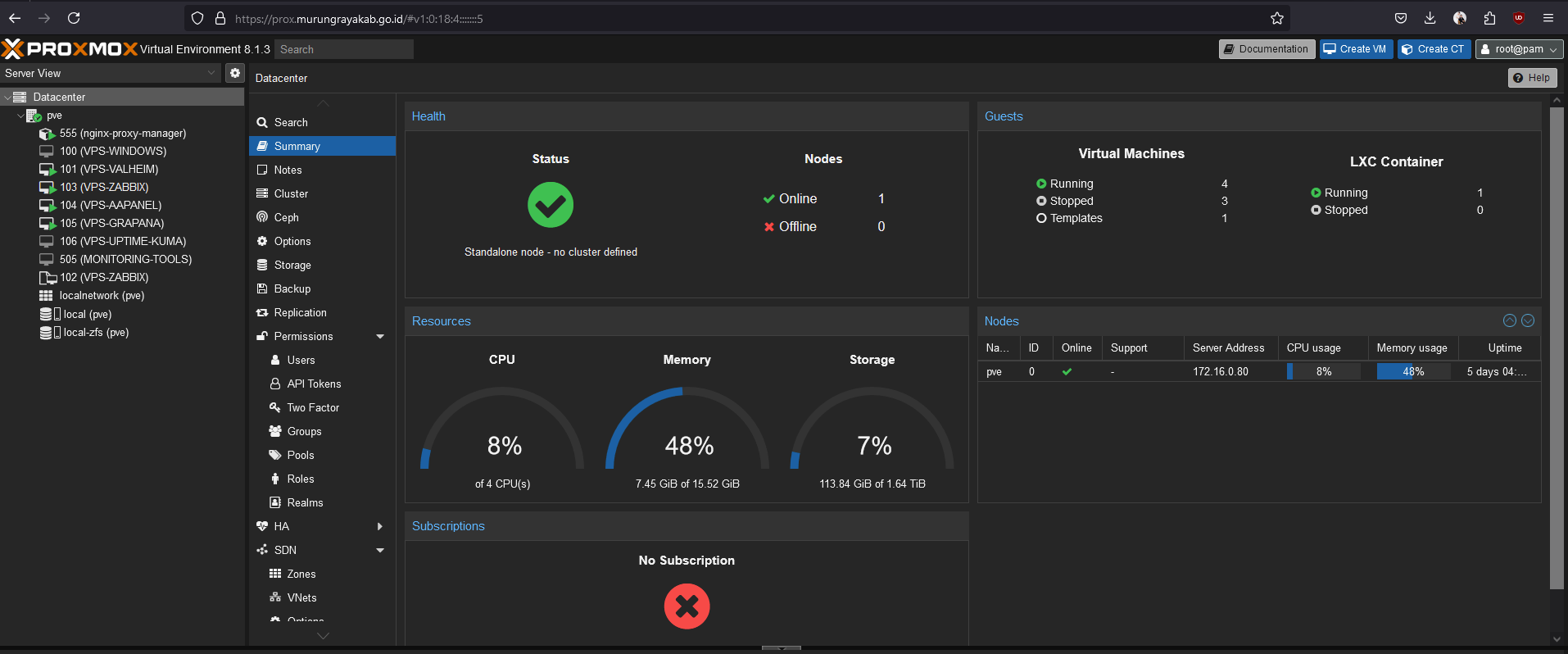Open Datacenter Options
Image resolution: width=1568 pixels, height=654 pixels.
click(x=322, y=241)
